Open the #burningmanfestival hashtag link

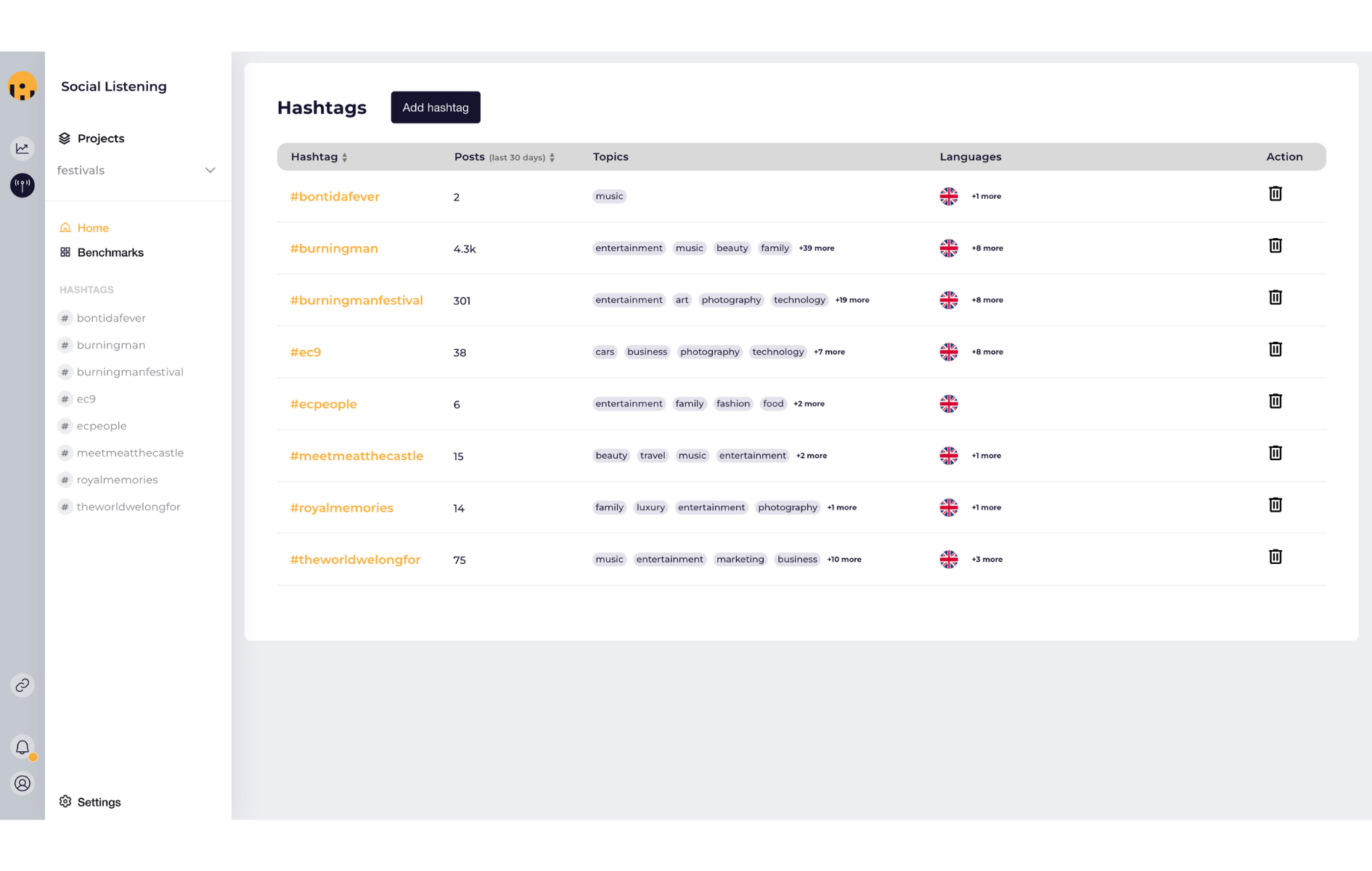356,300
